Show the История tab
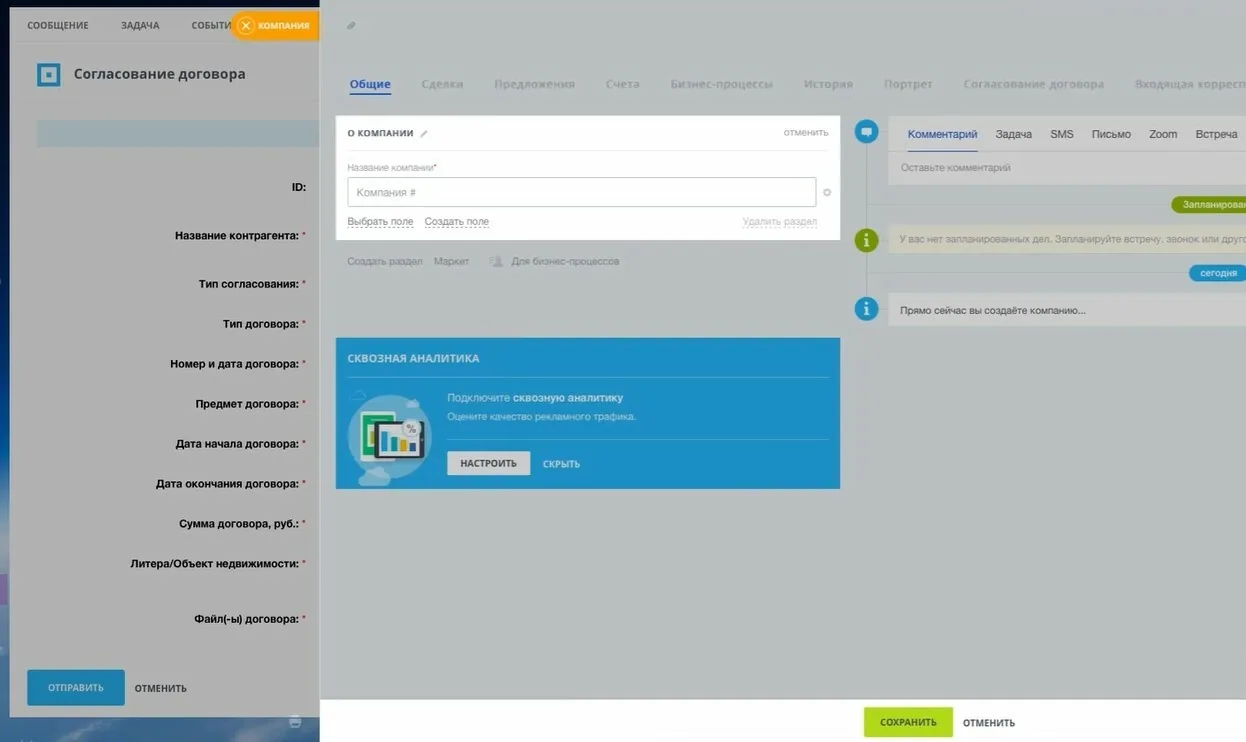1246x742 pixels. pos(828,84)
